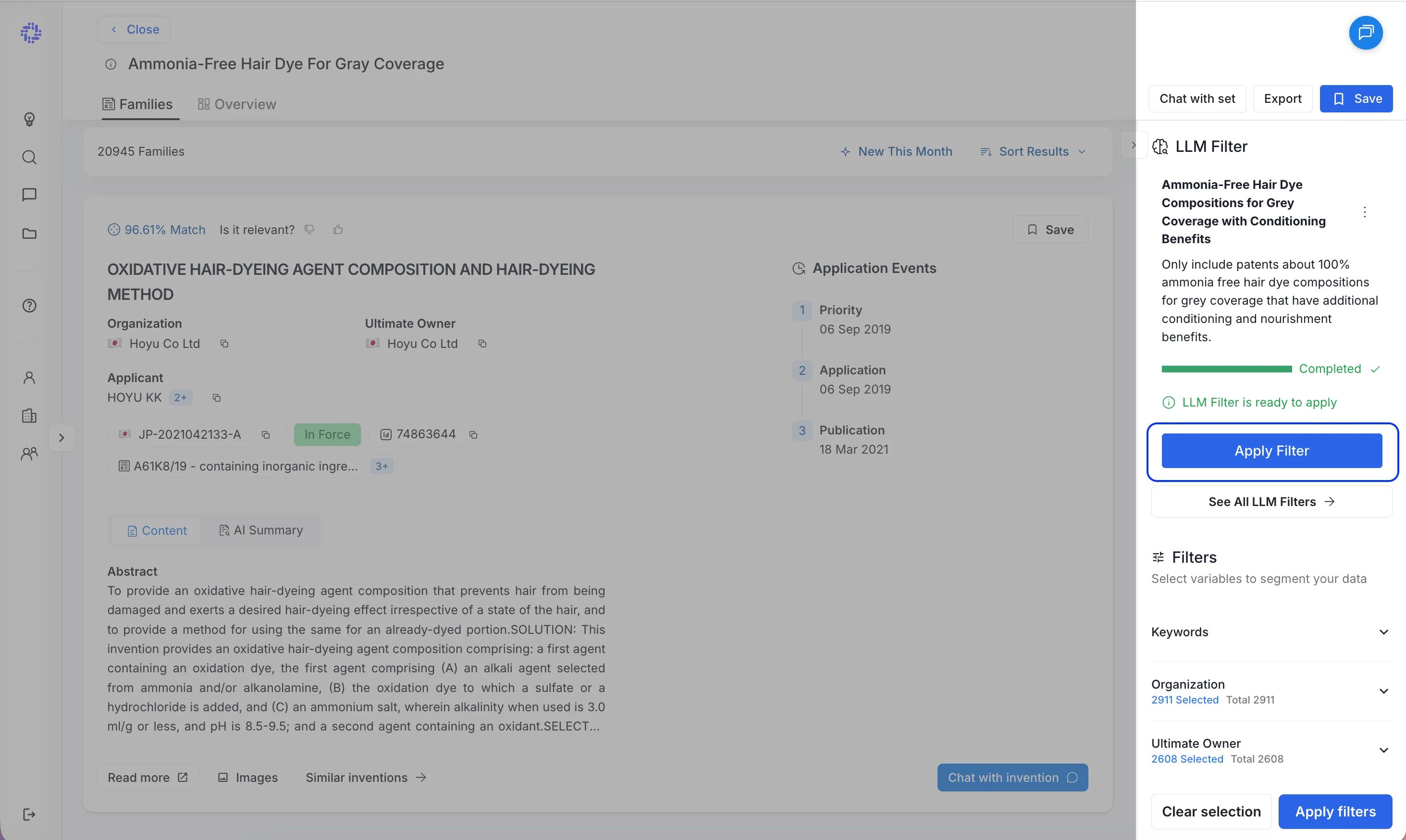Screen dimensions: 1406x840
Task: Show more classifications via 3+ badge
Action: (382, 467)
